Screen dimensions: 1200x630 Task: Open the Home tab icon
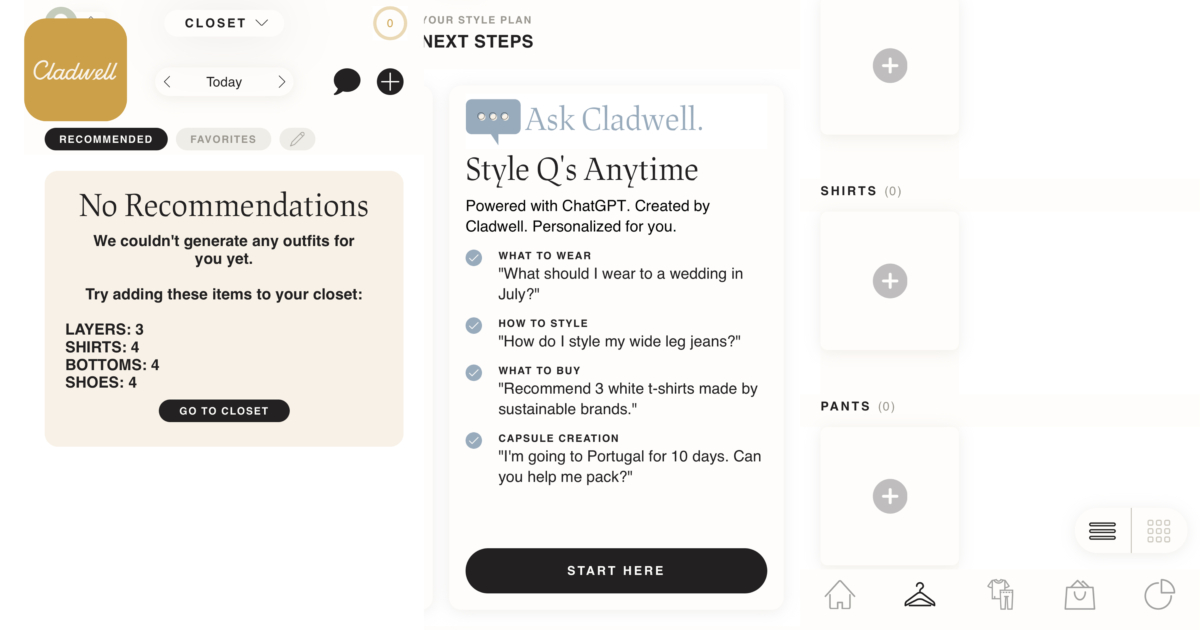[840, 595]
